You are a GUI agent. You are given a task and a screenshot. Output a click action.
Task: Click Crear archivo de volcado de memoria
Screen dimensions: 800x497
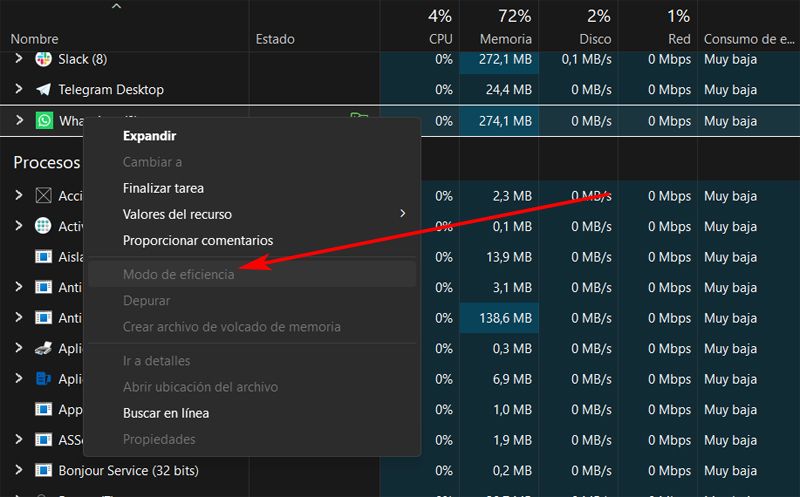(253, 327)
